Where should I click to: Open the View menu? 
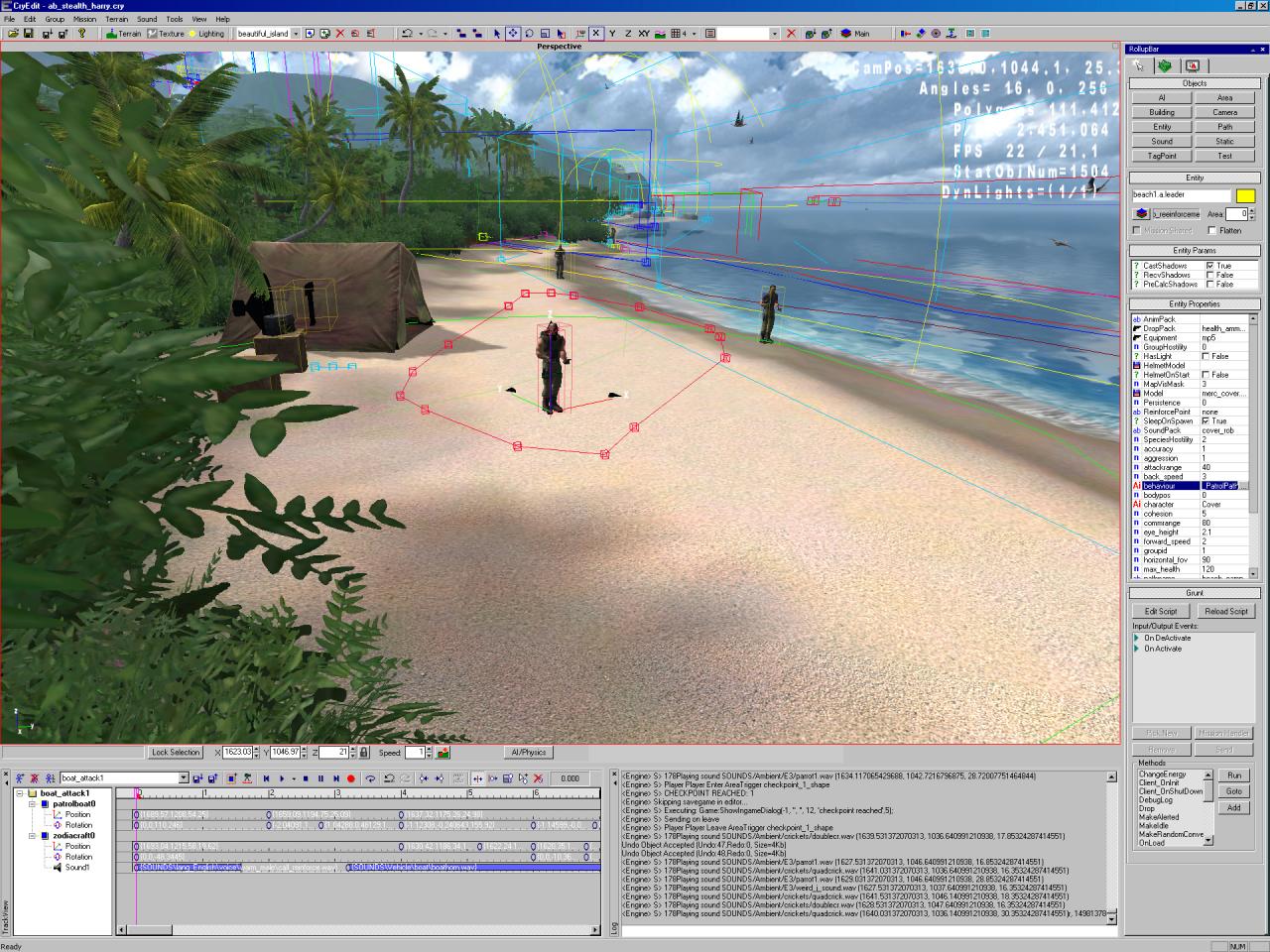(199, 19)
